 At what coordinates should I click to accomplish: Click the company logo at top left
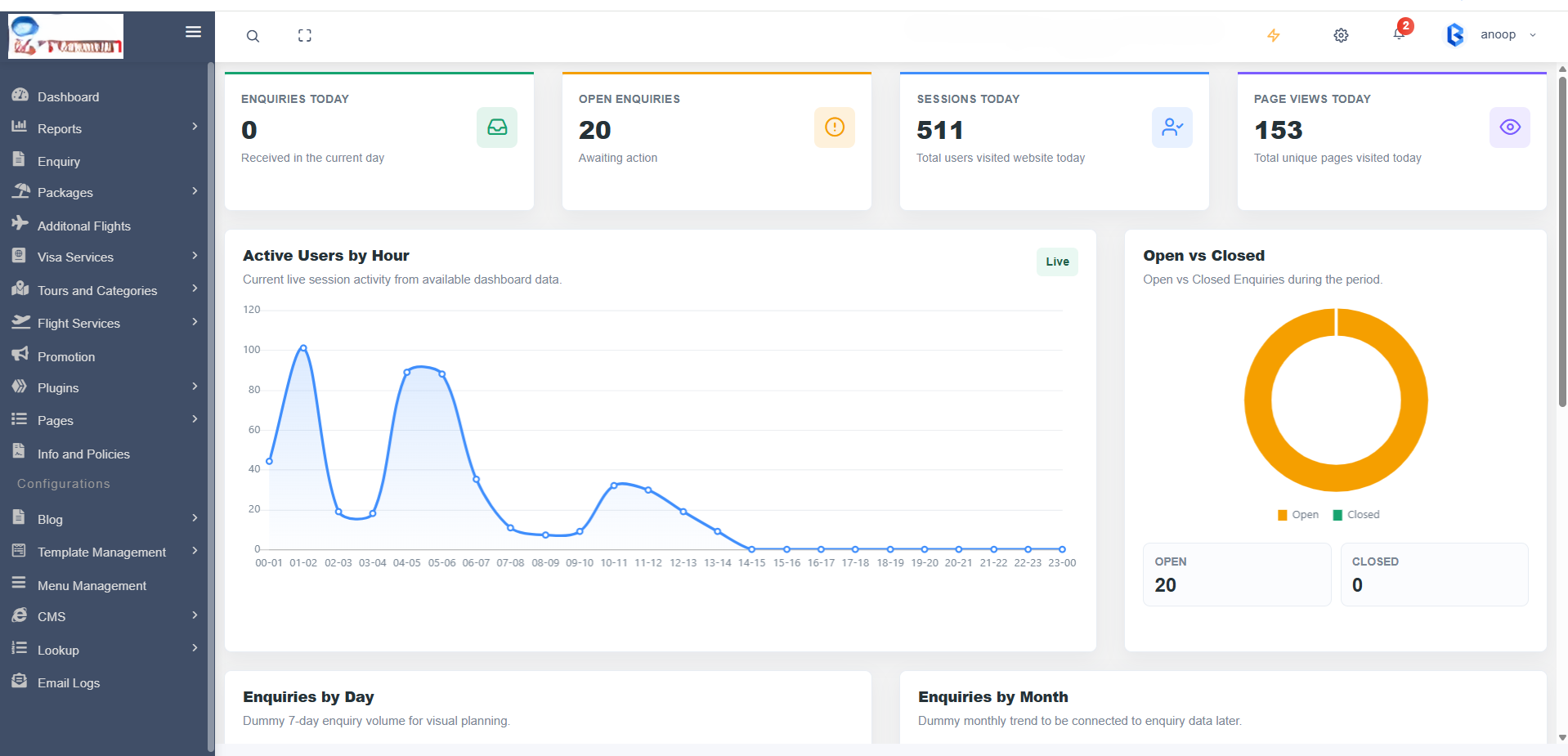[x=66, y=36]
